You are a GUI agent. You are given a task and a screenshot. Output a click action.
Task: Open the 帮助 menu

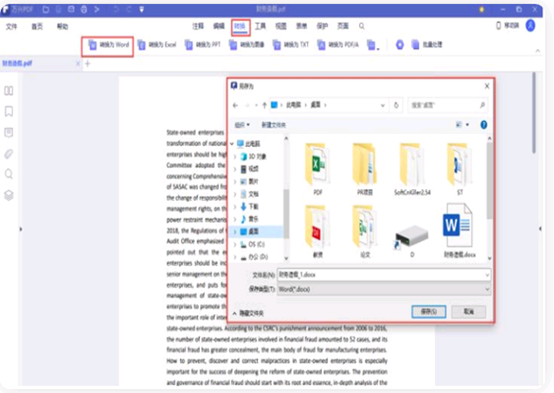[63, 27]
